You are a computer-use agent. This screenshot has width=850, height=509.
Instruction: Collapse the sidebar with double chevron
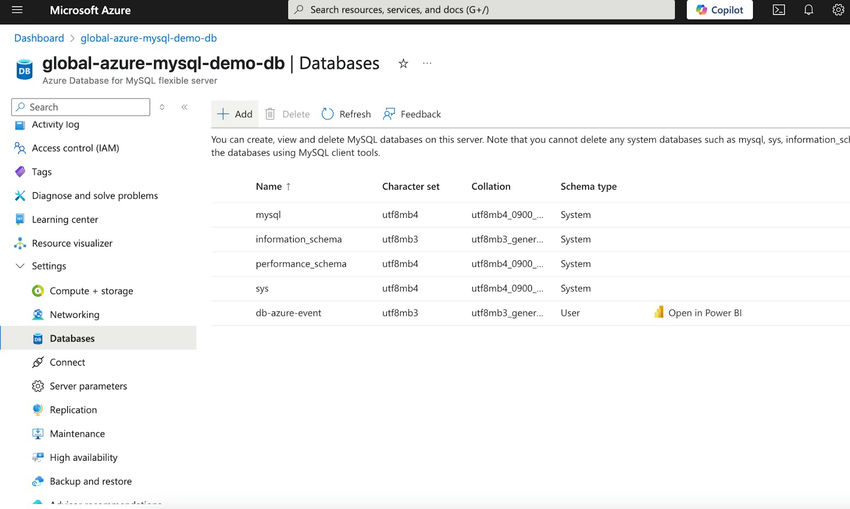click(184, 107)
